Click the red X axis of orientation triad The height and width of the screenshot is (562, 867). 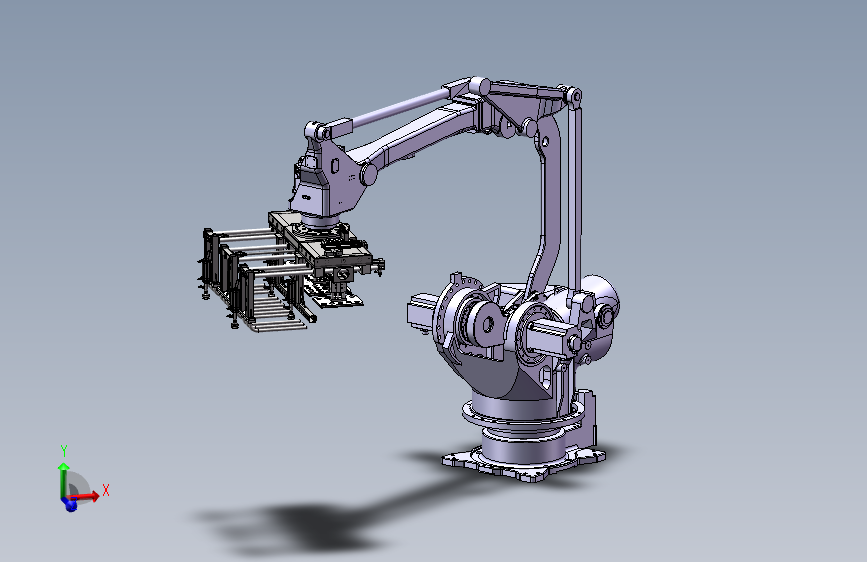click(86, 496)
